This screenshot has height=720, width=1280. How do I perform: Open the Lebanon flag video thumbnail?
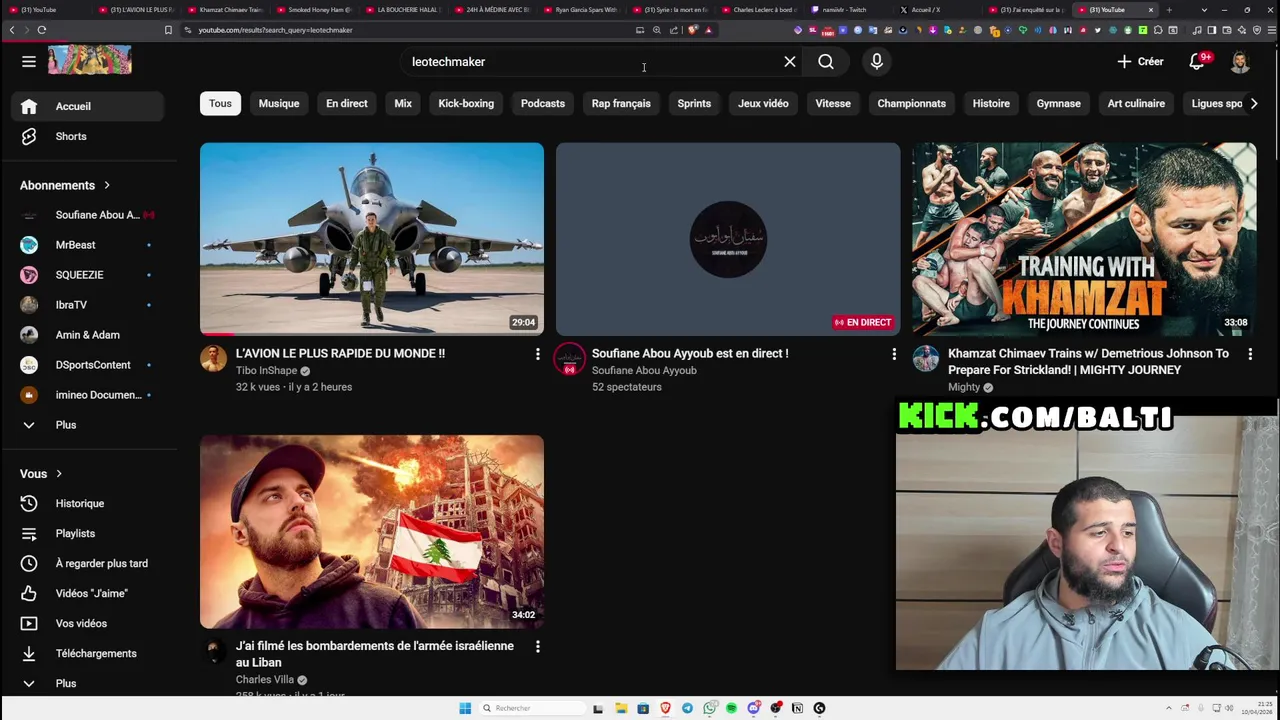coord(372,531)
